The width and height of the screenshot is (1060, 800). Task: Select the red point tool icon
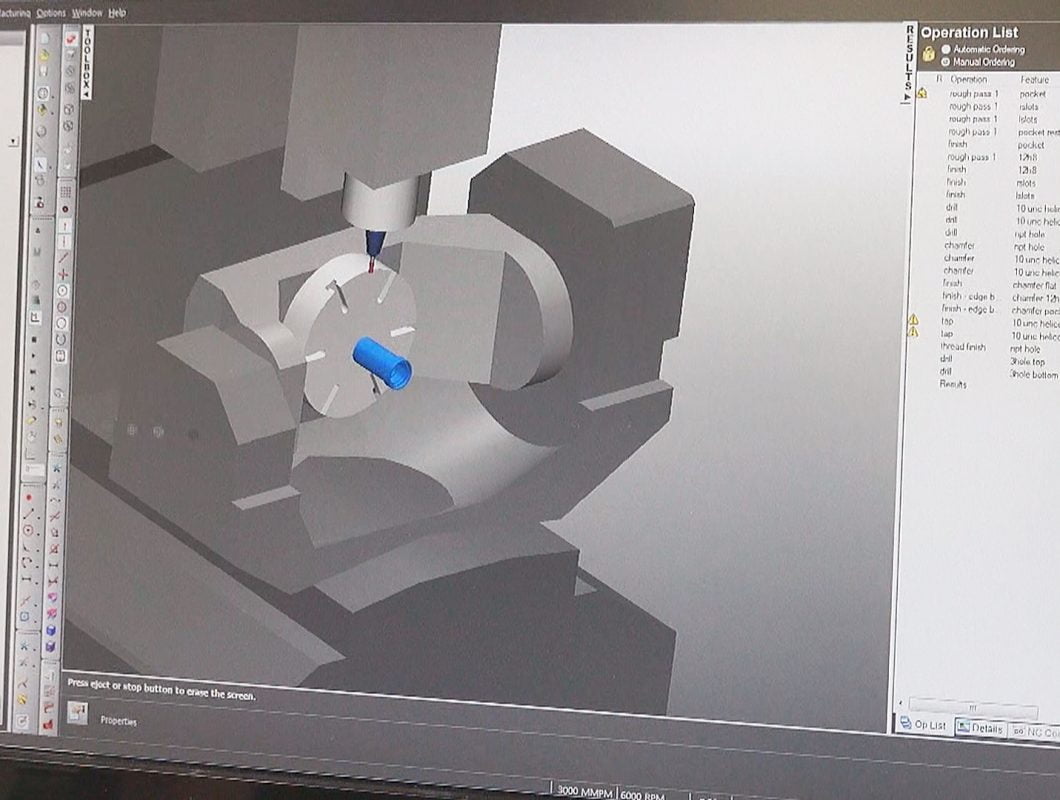(x=28, y=497)
